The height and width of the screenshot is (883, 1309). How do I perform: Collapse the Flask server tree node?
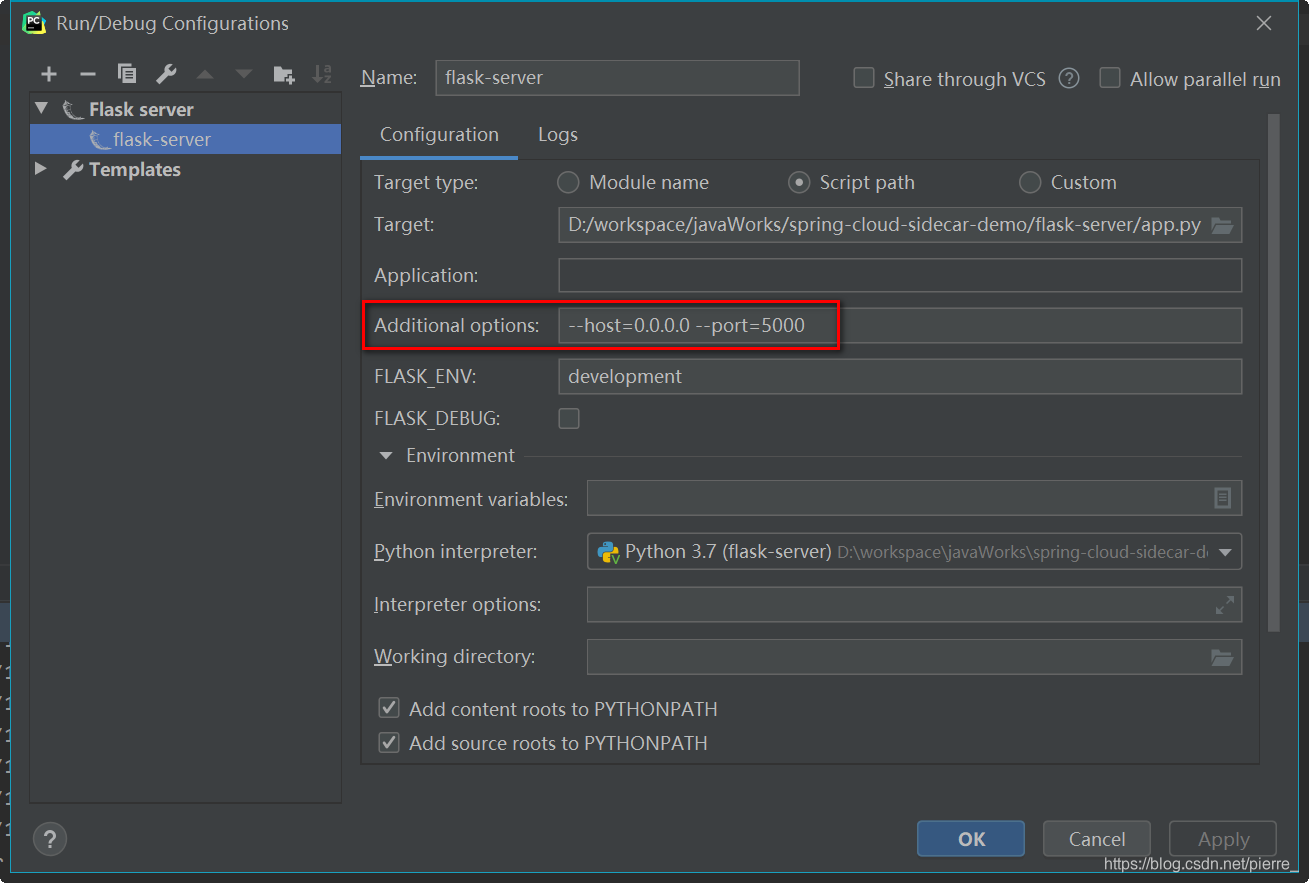41,108
